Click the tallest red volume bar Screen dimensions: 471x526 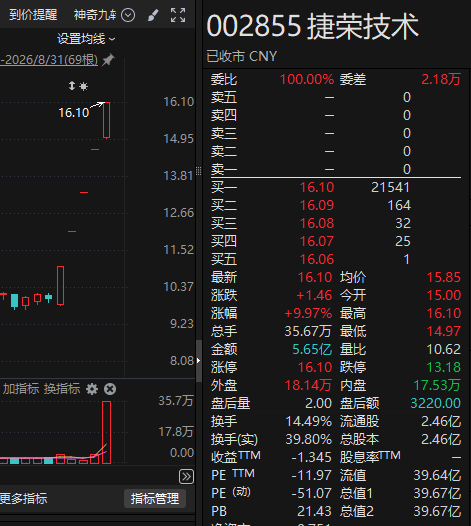(106, 432)
